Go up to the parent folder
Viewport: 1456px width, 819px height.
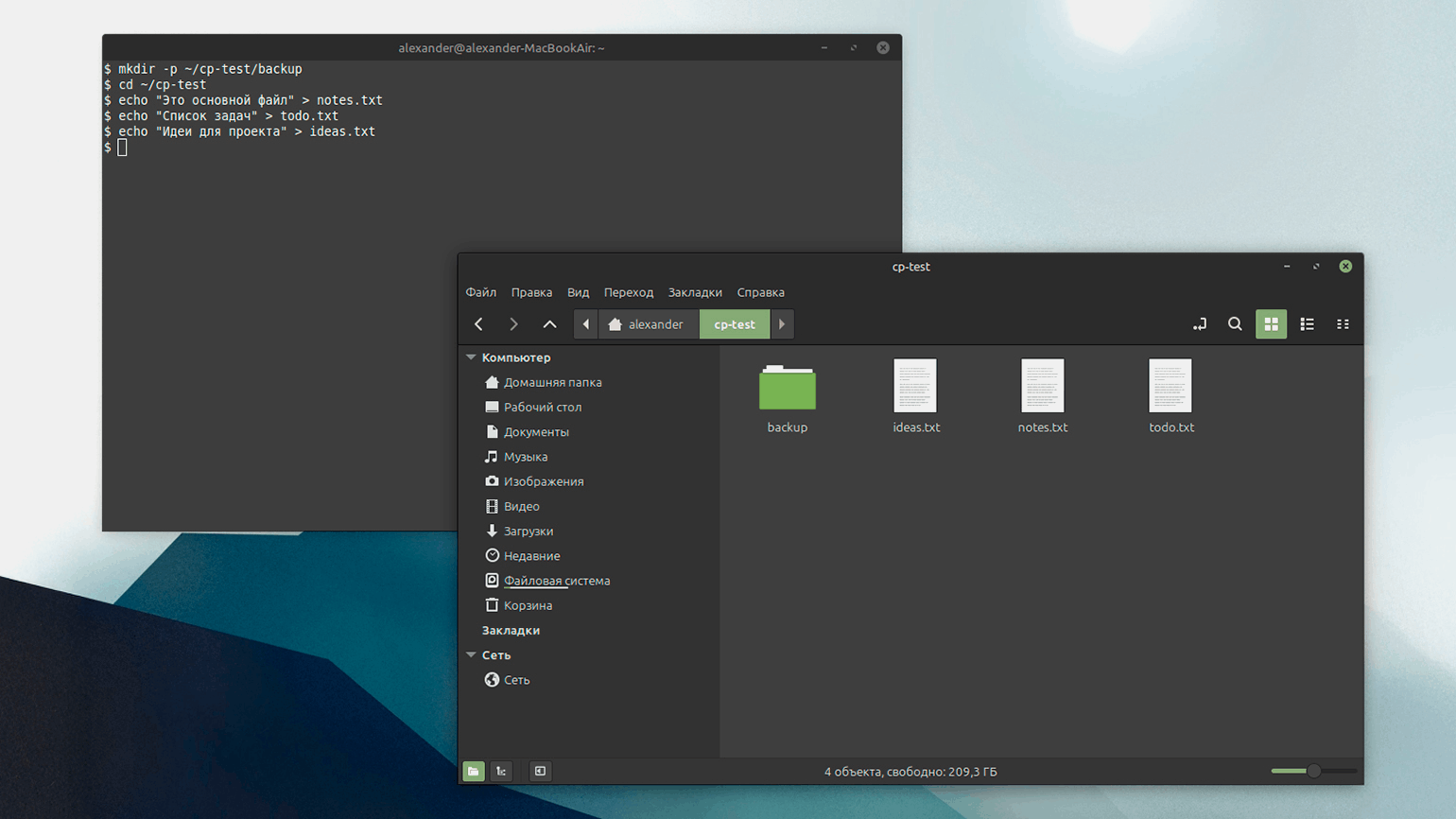(549, 324)
